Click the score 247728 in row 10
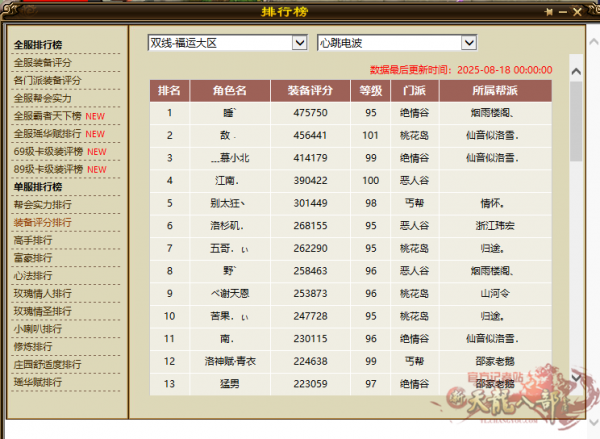The image size is (600, 439). (310, 316)
